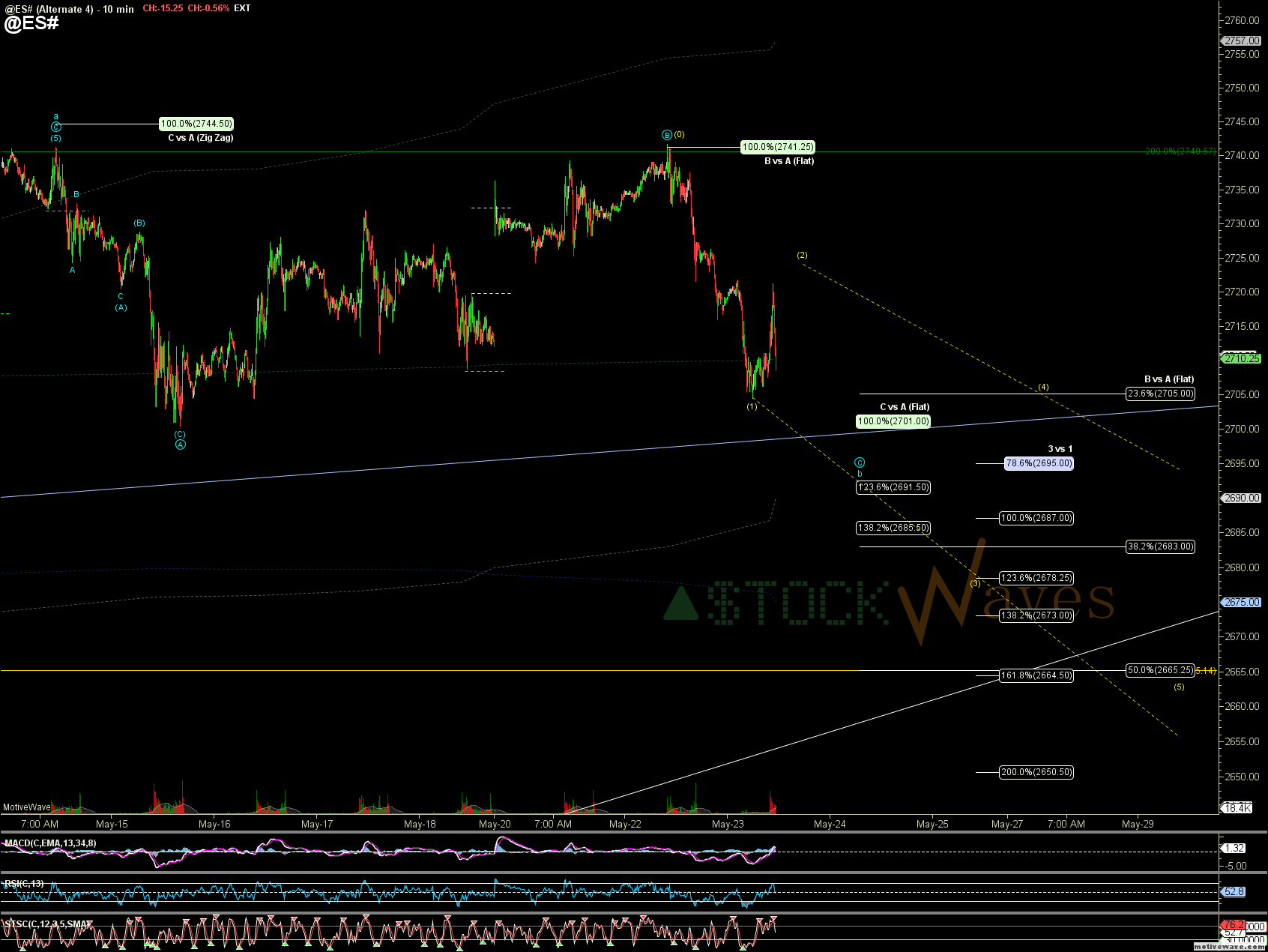Click the STSC stochastic study label
The height and width of the screenshot is (952, 1268).
coord(47,924)
